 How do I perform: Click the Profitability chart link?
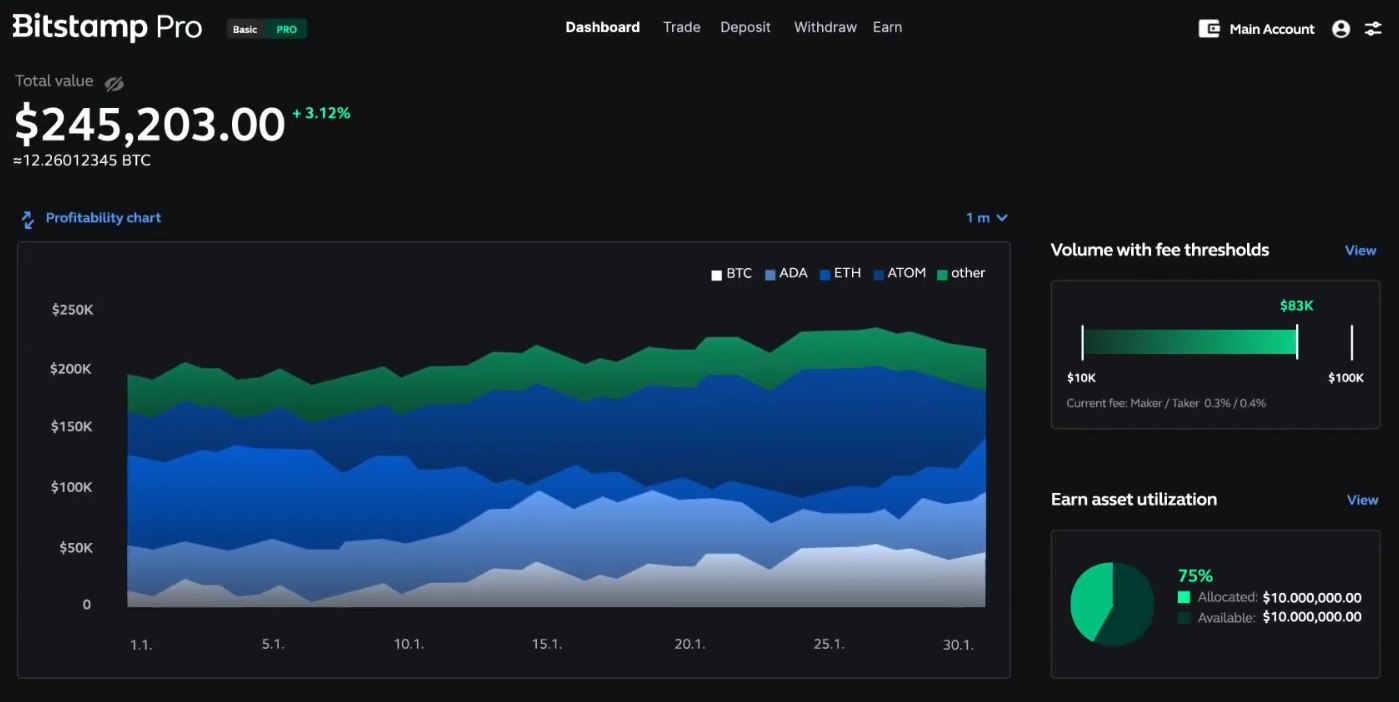pos(103,218)
